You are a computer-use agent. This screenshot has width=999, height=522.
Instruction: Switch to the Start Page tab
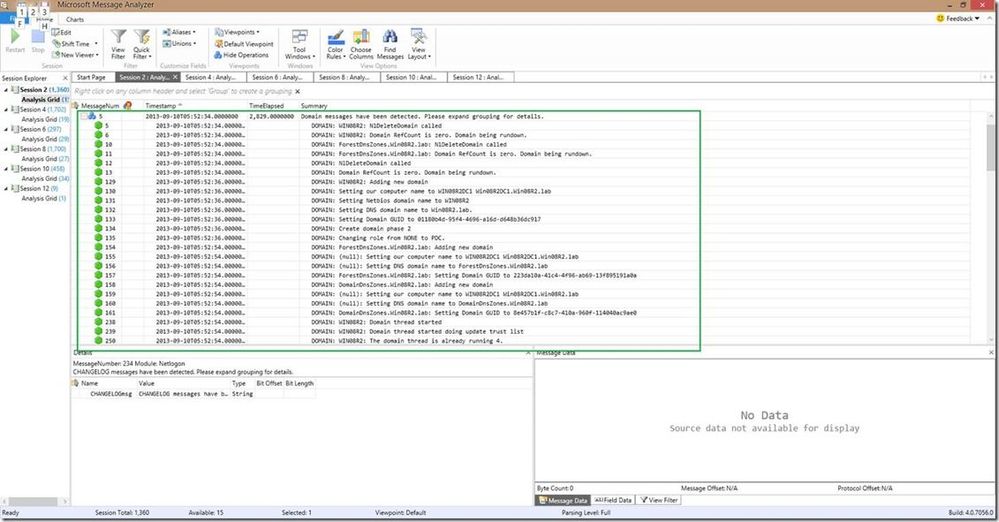pos(91,77)
